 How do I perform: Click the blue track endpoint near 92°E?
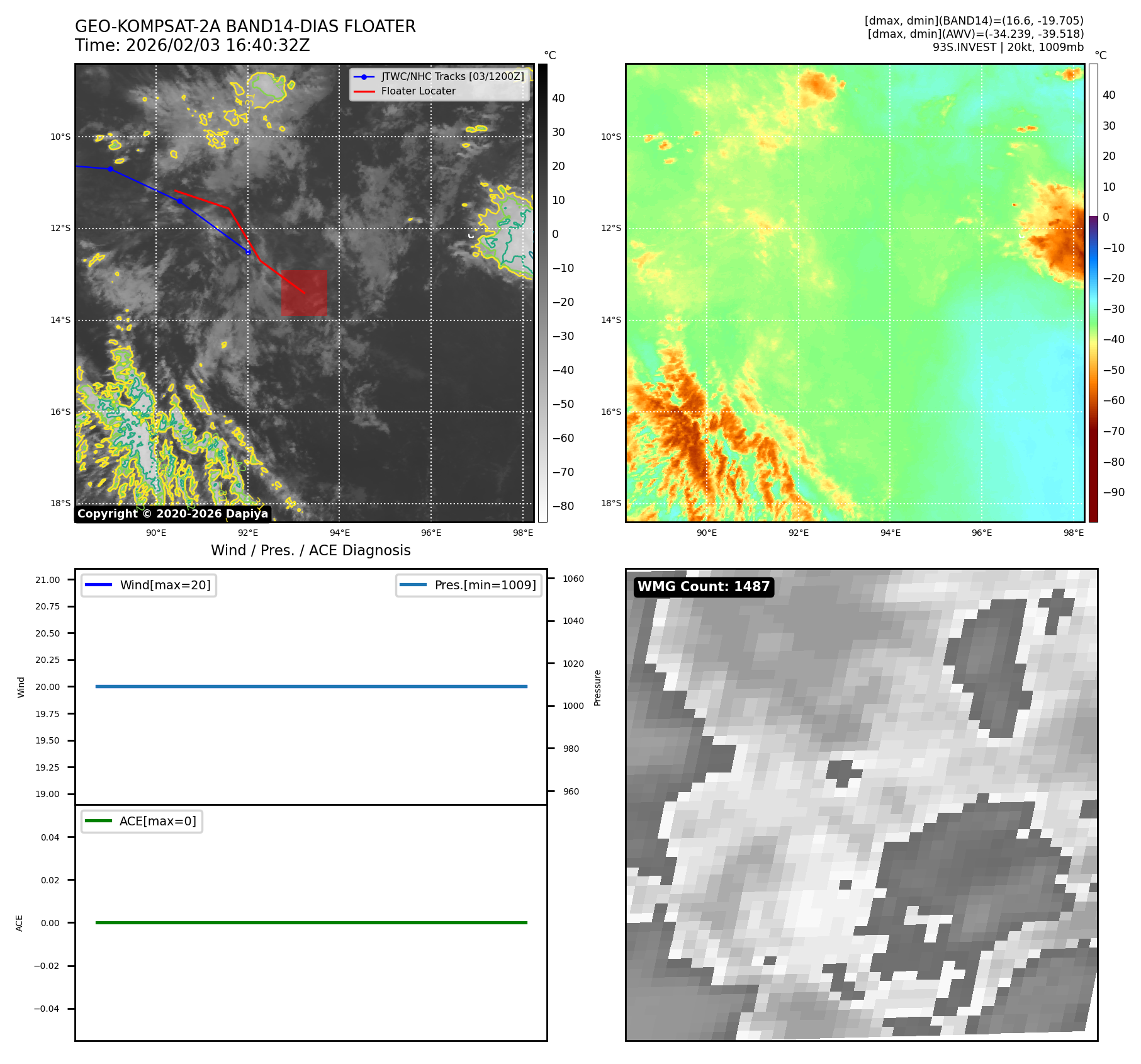click(x=248, y=252)
